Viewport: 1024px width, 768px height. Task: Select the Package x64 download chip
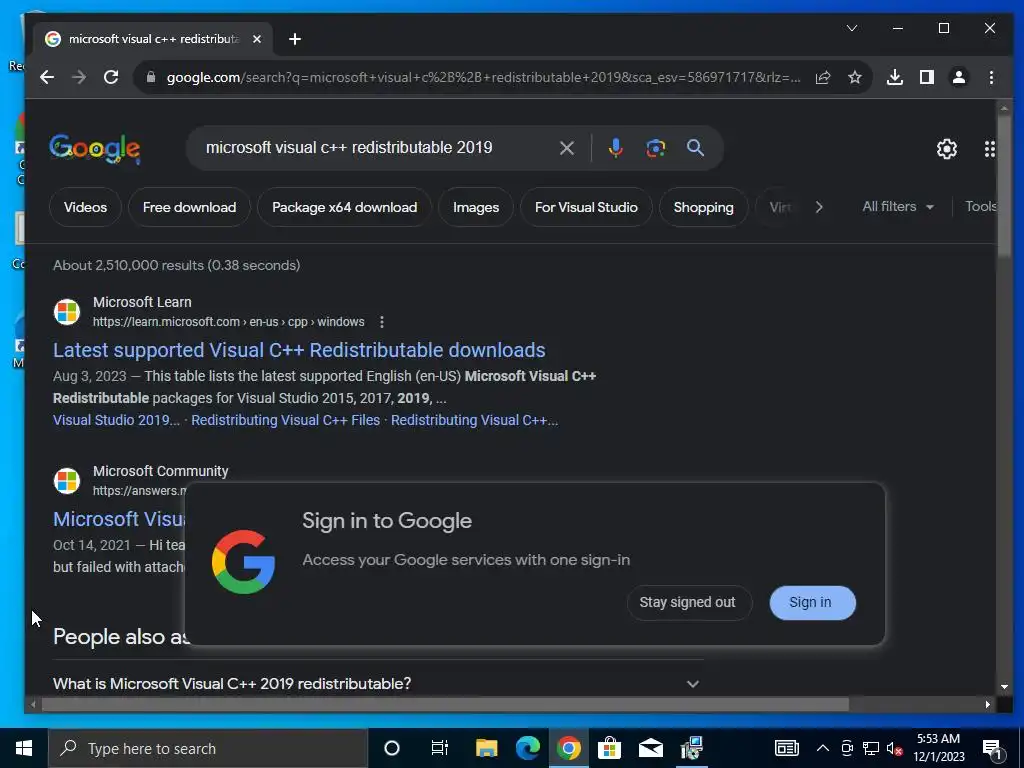pos(344,207)
